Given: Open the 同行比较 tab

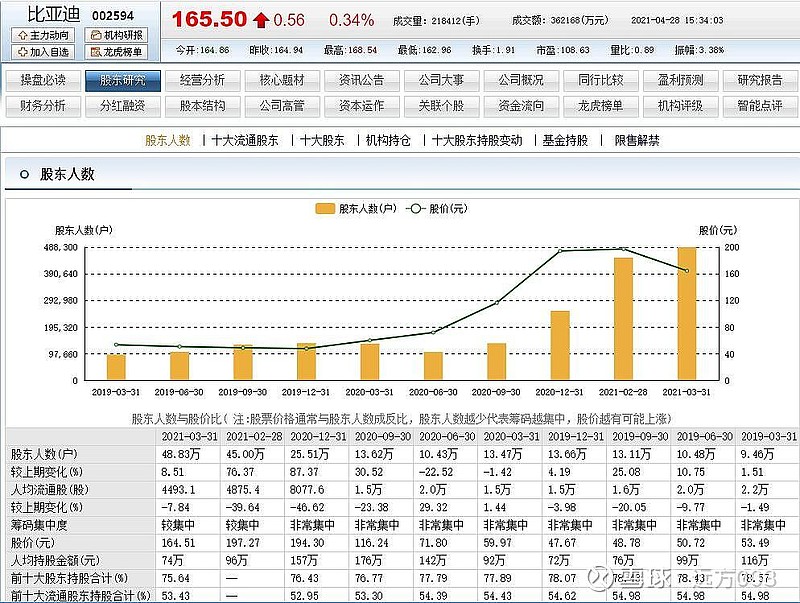Looking at the screenshot, I should [x=601, y=80].
